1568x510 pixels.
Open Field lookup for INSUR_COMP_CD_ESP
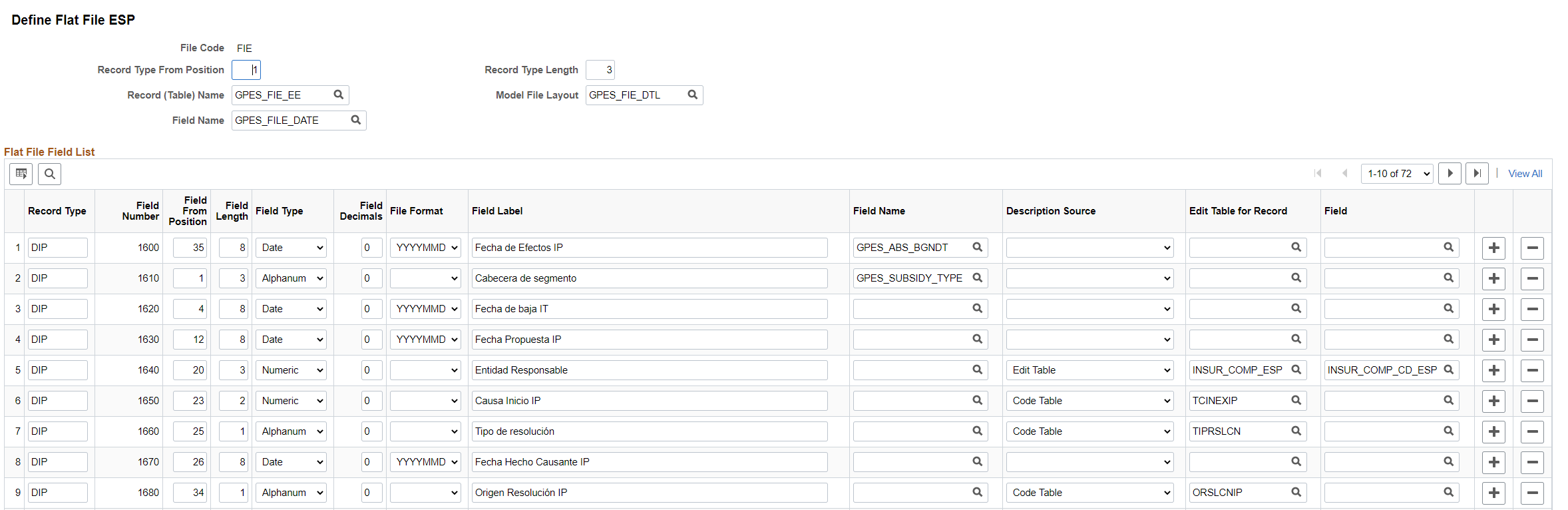[1448, 370]
